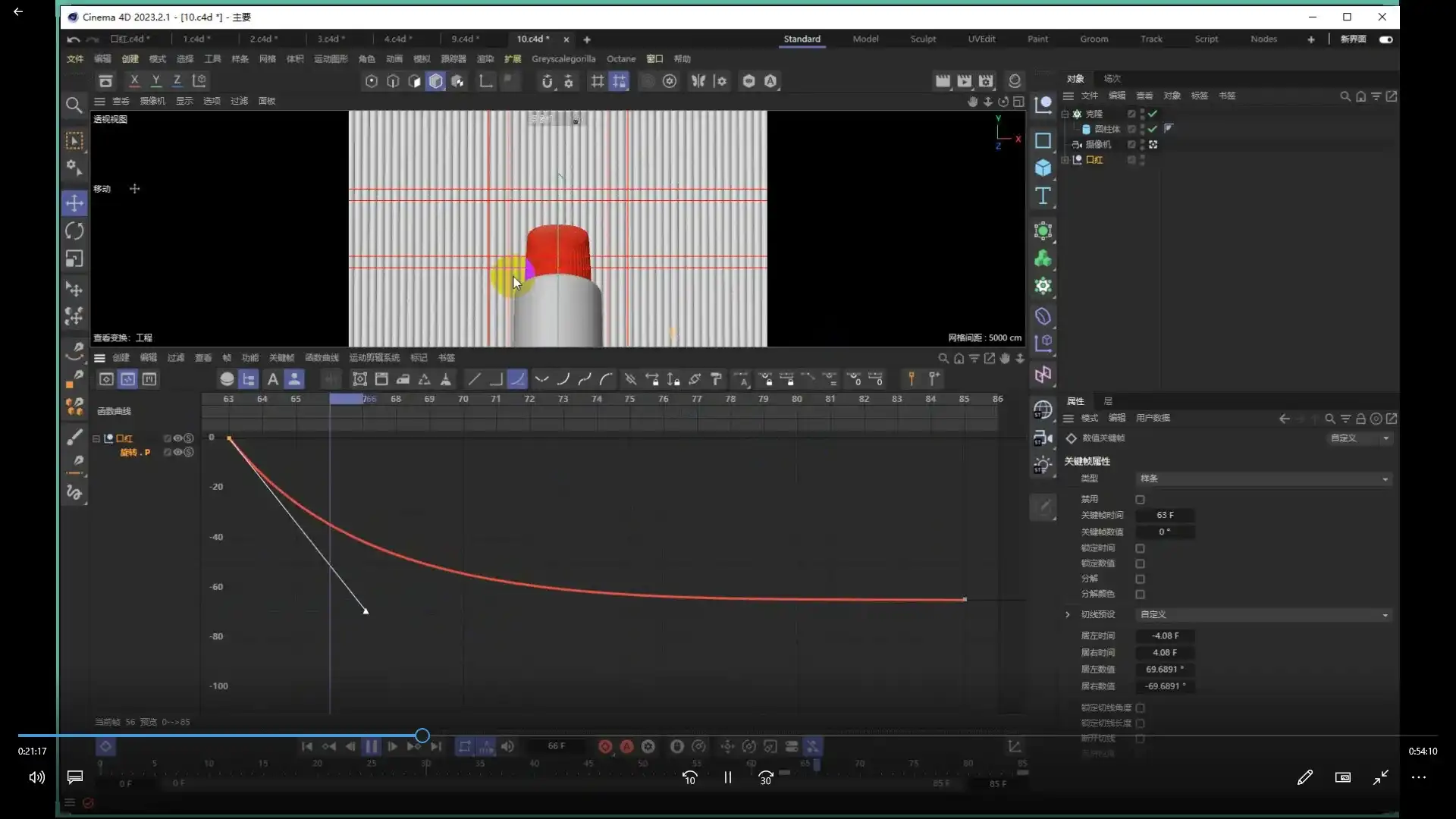This screenshot has height=819, width=1456.
Task: Switch to the Sculpt layout tab
Action: [x=923, y=39]
